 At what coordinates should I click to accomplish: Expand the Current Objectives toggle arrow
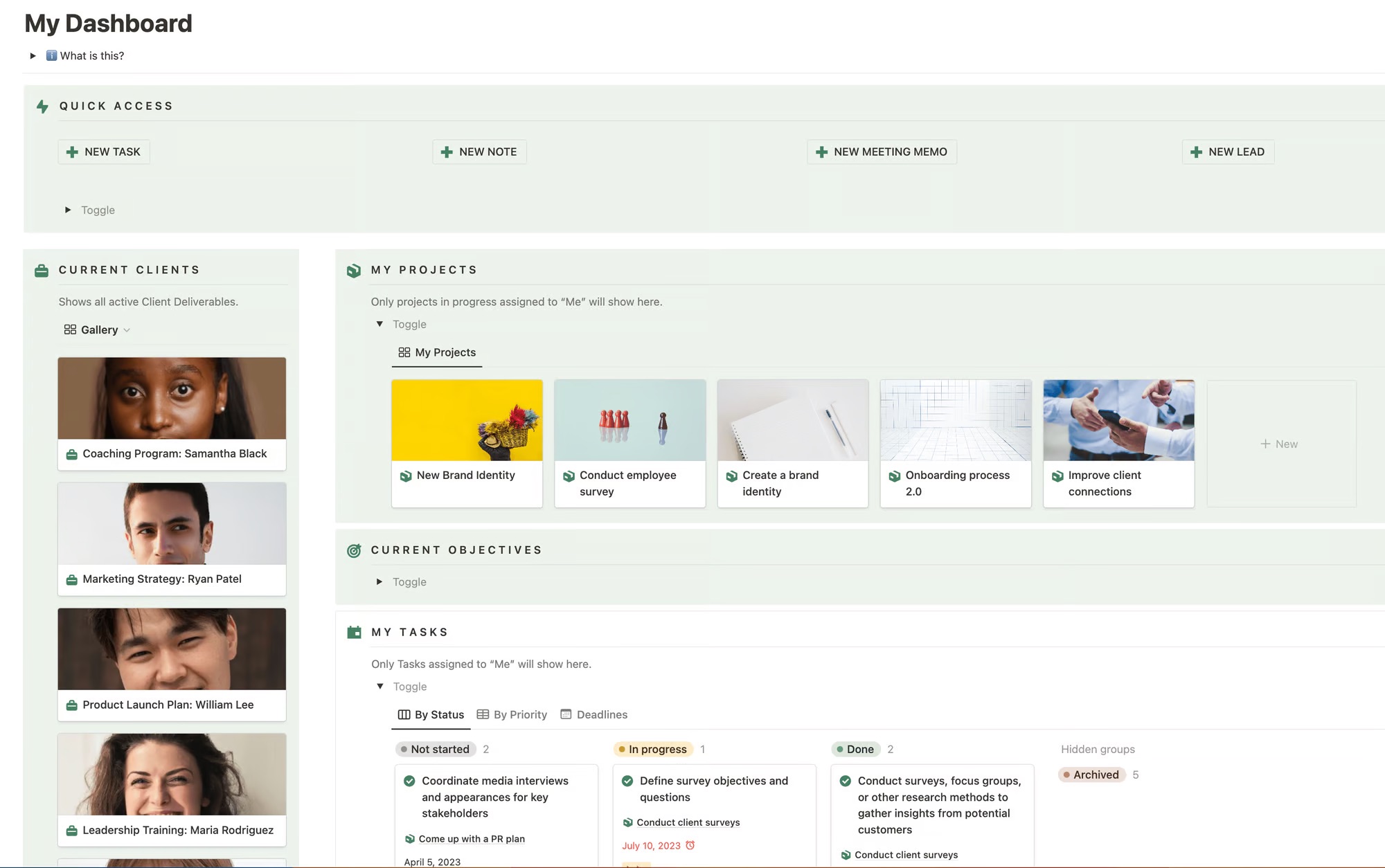point(379,582)
